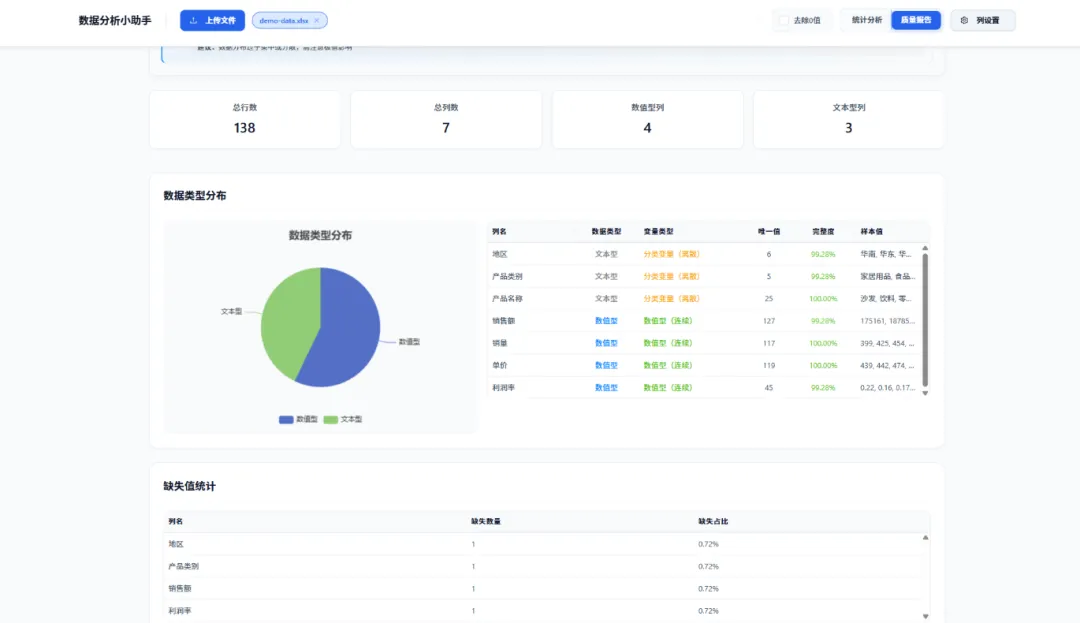Screen dimensions: 1080x623
Task: Click the 数值型 type link in 单价 row
Action: 606,366
